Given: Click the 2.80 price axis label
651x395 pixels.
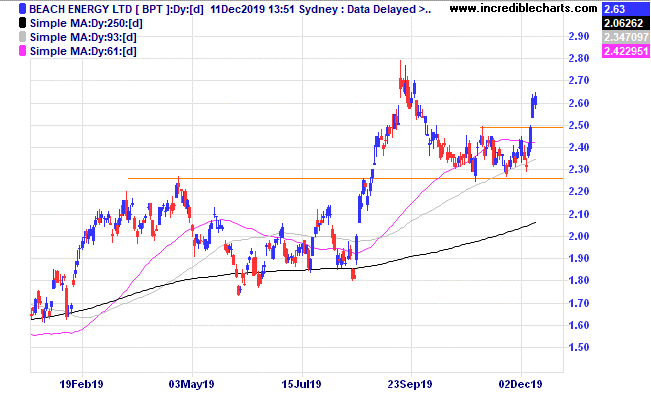Looking at the screenshot, I should pyautogui.click(x=579, y=59).
